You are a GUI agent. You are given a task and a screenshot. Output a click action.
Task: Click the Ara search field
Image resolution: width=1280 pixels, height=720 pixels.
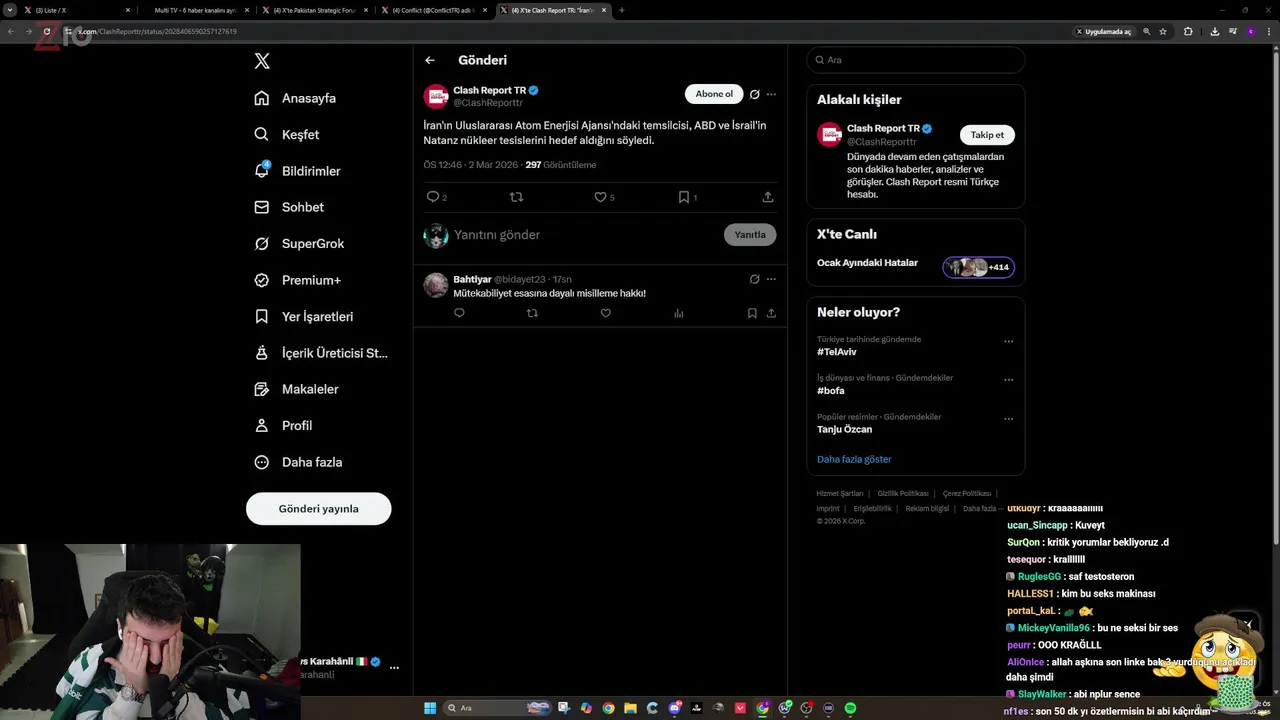[x=916, y=60]
